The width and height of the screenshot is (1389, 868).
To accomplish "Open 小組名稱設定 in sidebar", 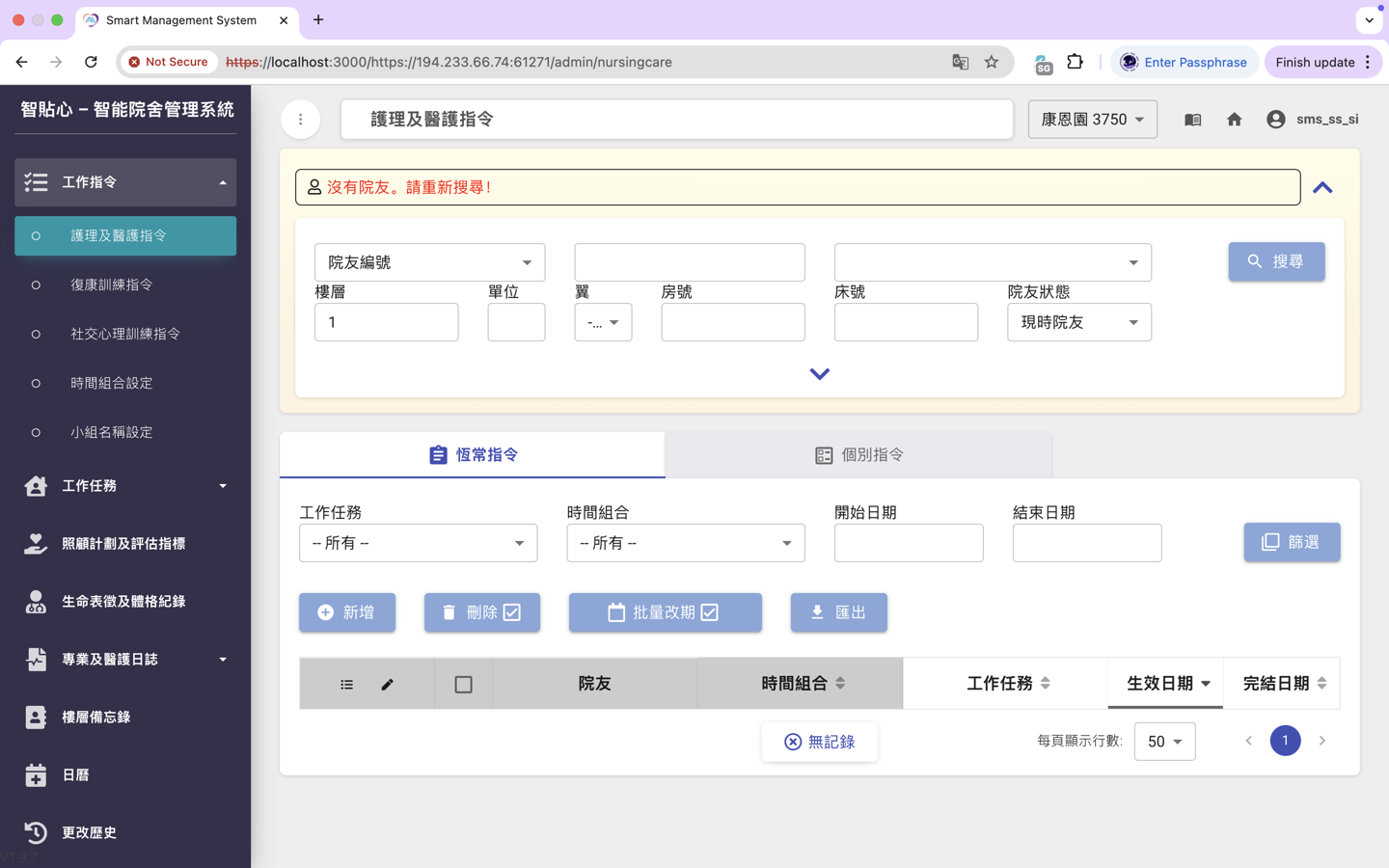I will [125, 432].
